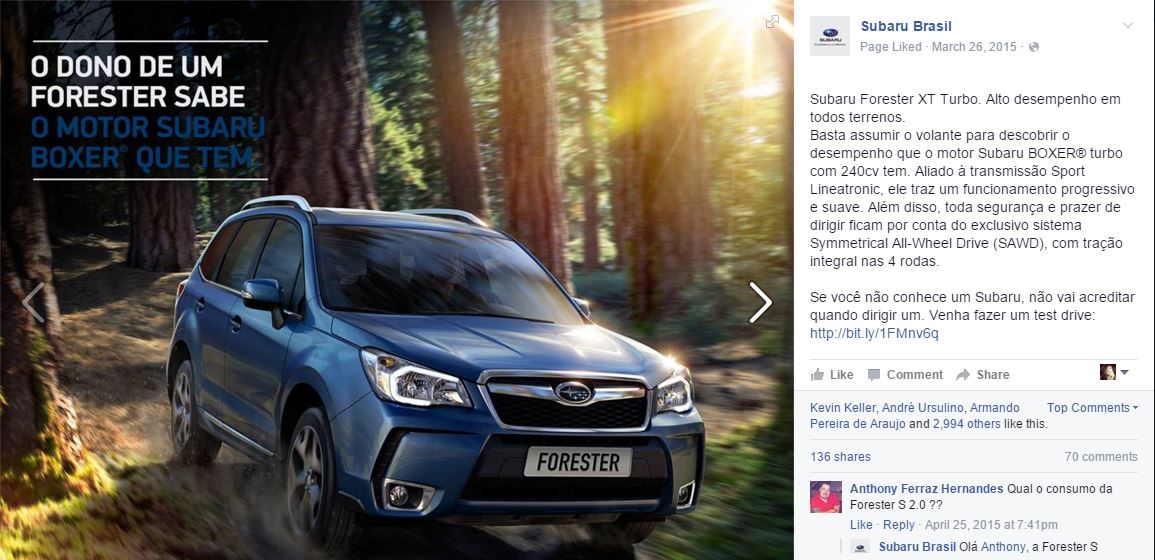The height and width of the screenshot is (560, 1155).
Task: Share the post using Share arrow
Action: coord(983,374)
